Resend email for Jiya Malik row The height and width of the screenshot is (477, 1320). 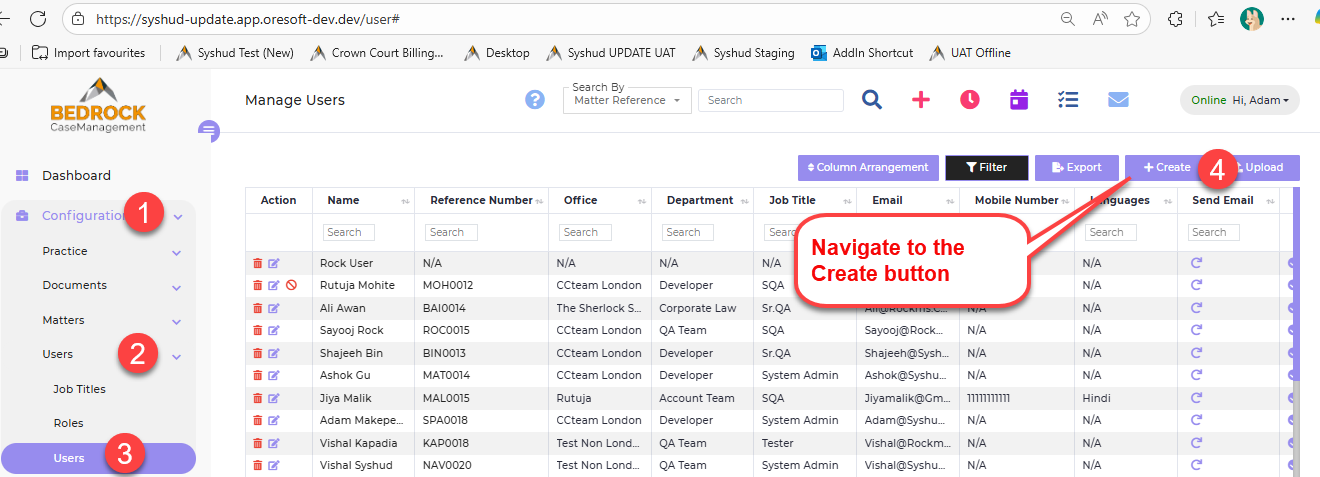(1196, 398)
